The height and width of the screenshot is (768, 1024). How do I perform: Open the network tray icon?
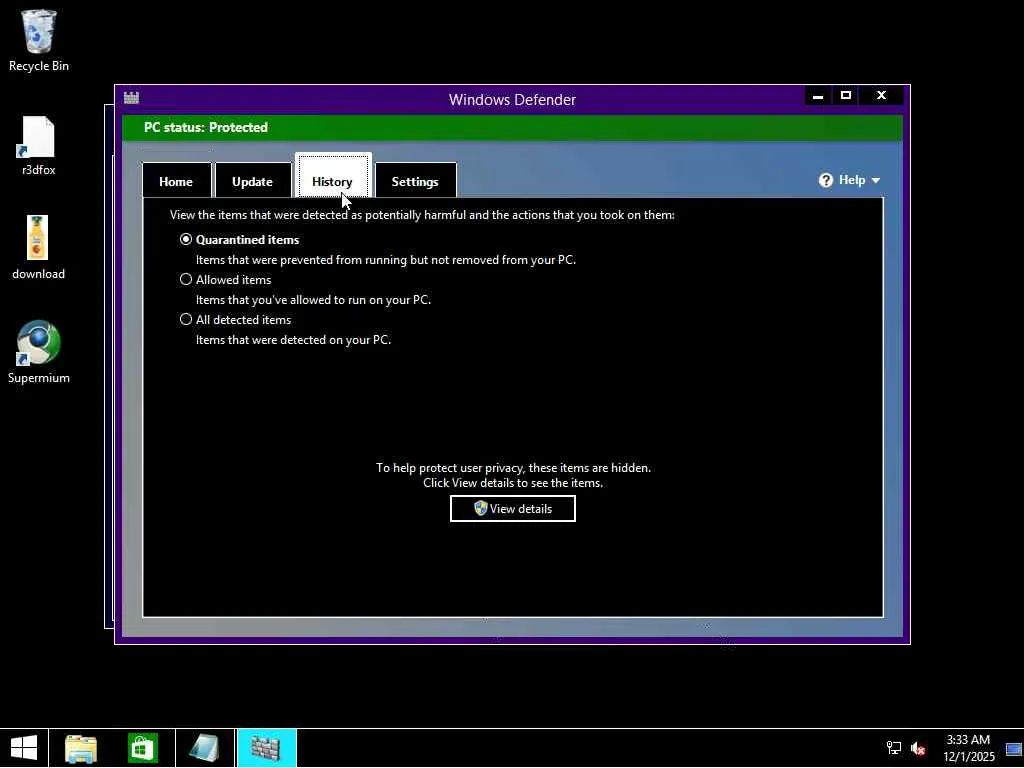pyautogui.click(x=893, y=748)
